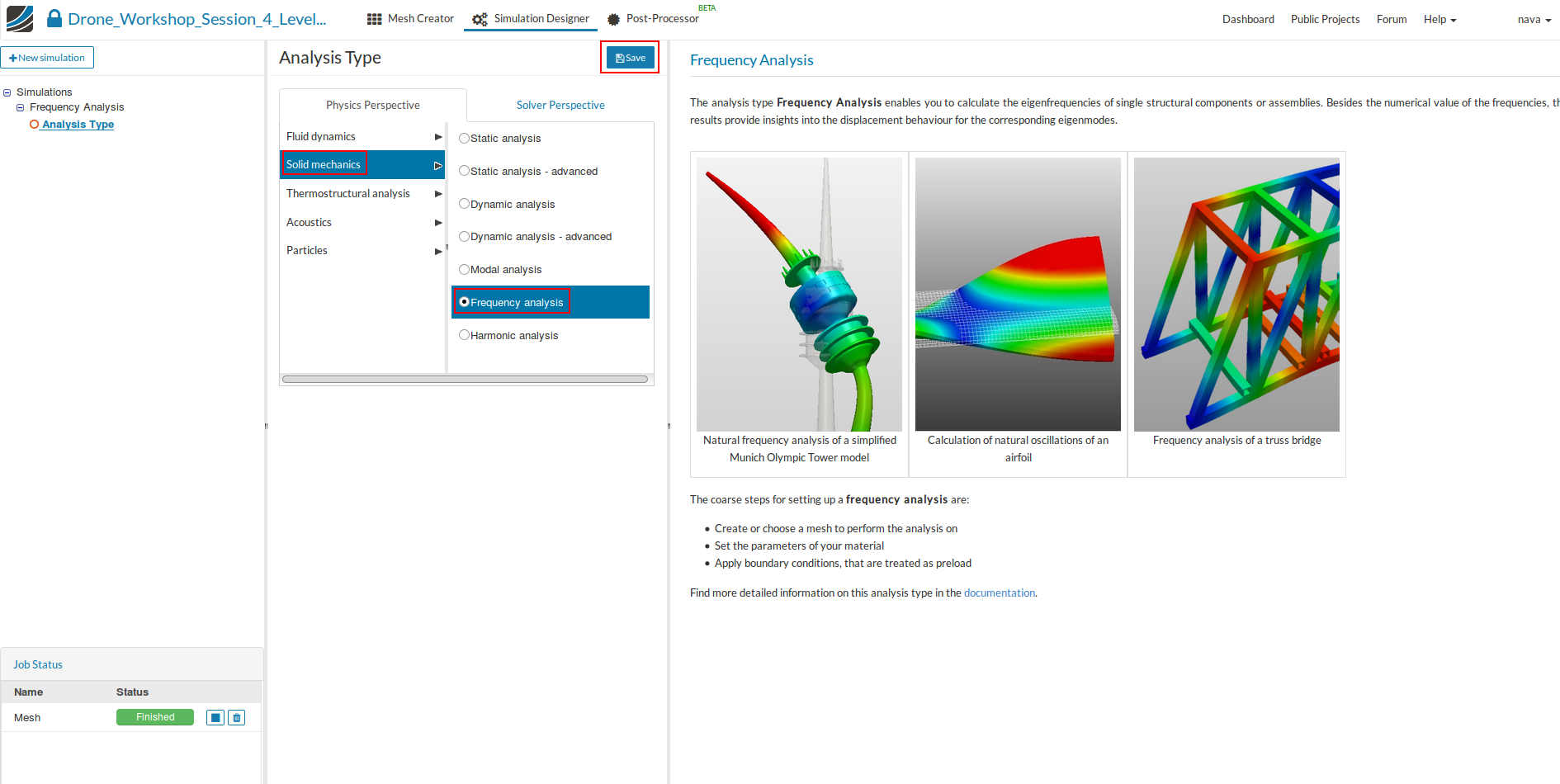Click the Simulations tree label
Image resolution: width=1560 pixels, height=784 pixels.
45,92
